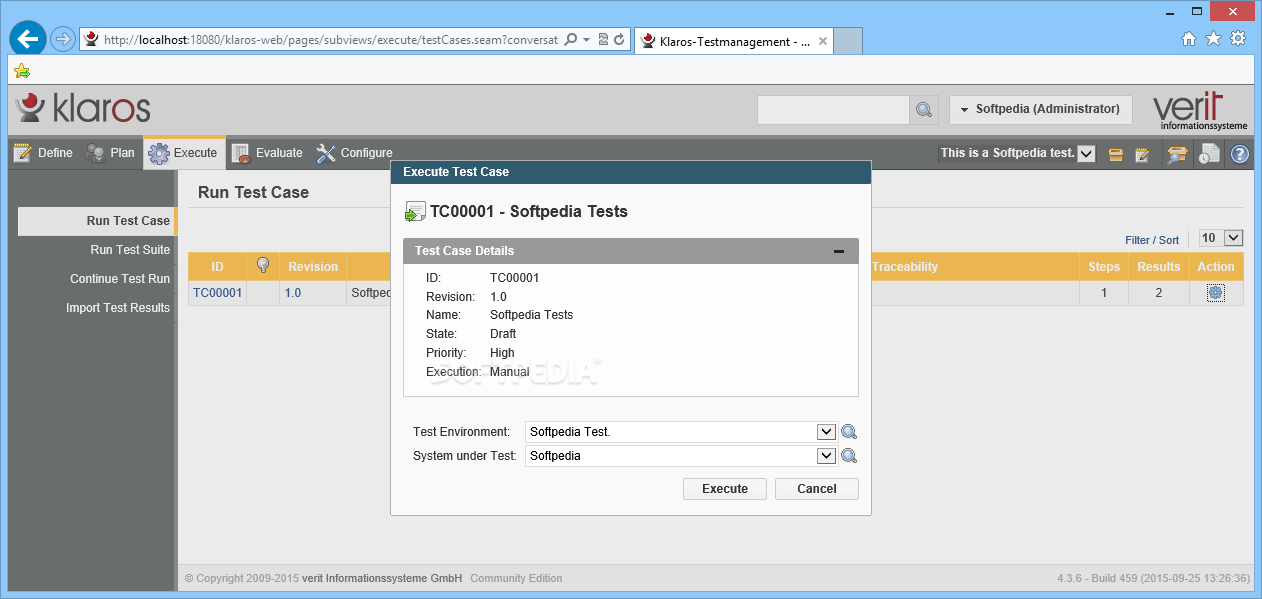Click the 1.0 revision link
The width and height of the screenshot is (1262, 599).
pos(293,293)
